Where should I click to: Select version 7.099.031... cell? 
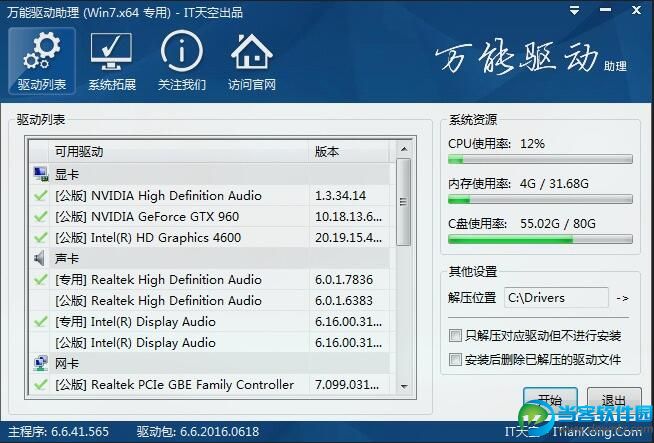pyautogui.click(x=347, y=384)
